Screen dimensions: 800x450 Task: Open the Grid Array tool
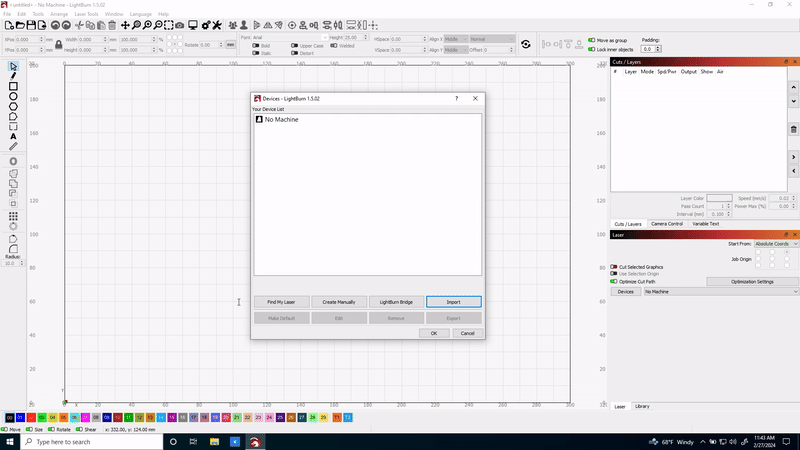(13, 216)
